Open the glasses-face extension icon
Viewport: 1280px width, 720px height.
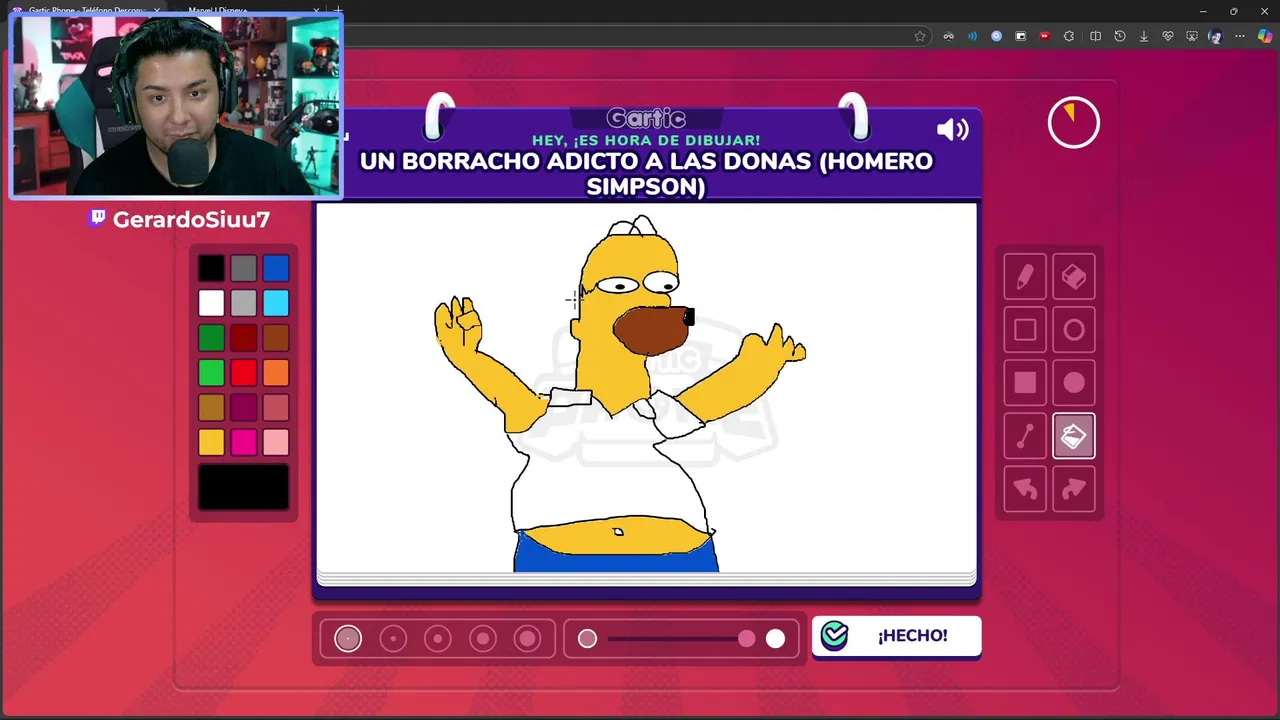coord(948,36)
